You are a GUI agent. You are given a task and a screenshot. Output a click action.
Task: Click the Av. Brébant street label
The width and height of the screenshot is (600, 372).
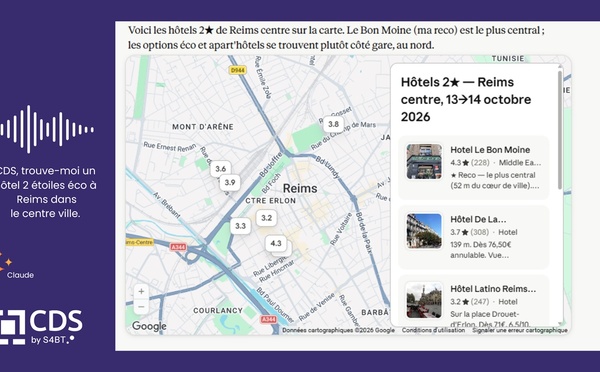[x=167, y=205]
